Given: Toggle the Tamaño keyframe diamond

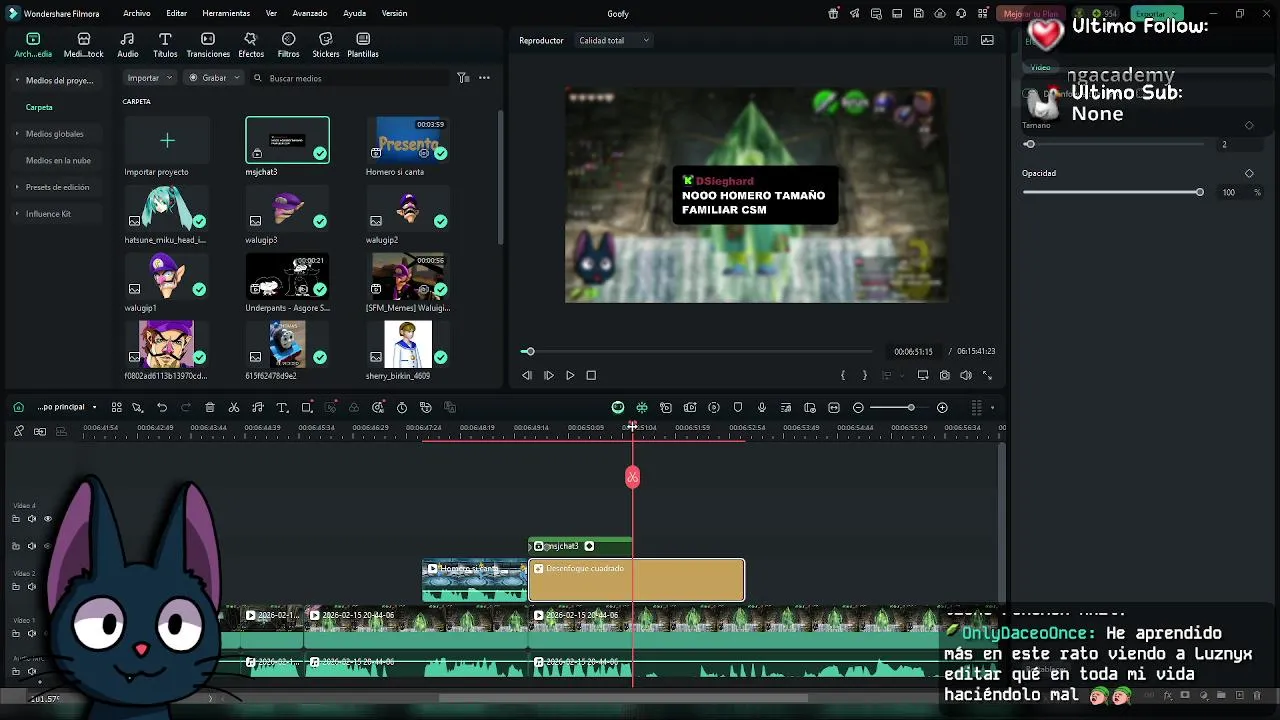Looking at the screenshot, I should pyautogui.click(x=1249, y=126).
